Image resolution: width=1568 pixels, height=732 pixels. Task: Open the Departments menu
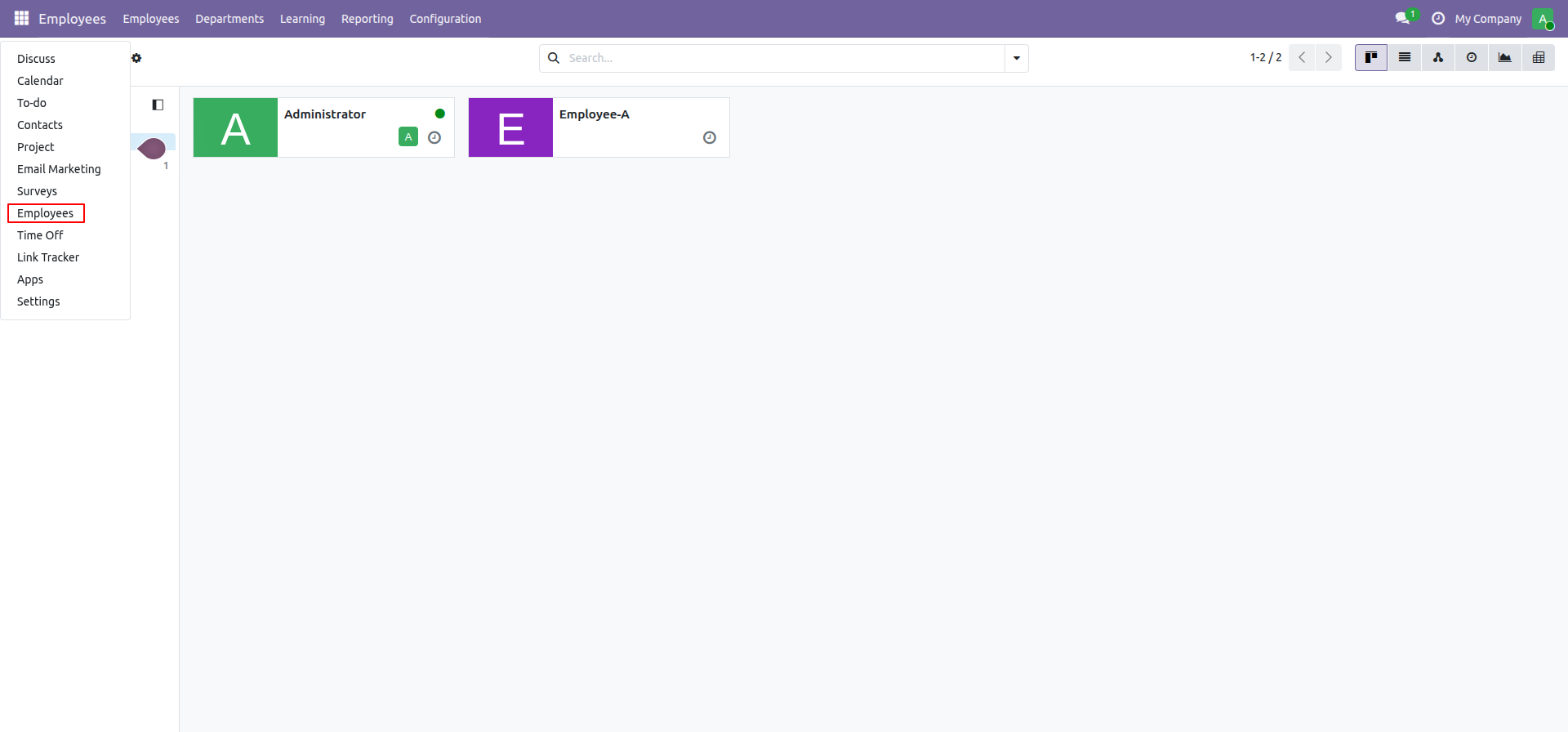(229, 19)
